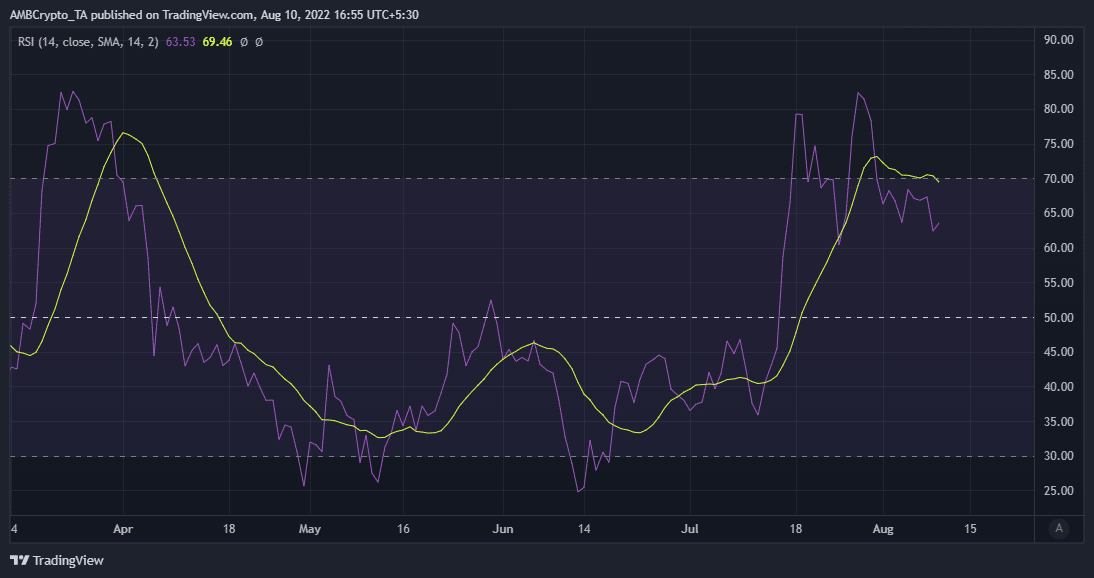Select the 'Jun' date on time axis
Viewport: 1094px width, 578px height.
click(x=504, y=527)
